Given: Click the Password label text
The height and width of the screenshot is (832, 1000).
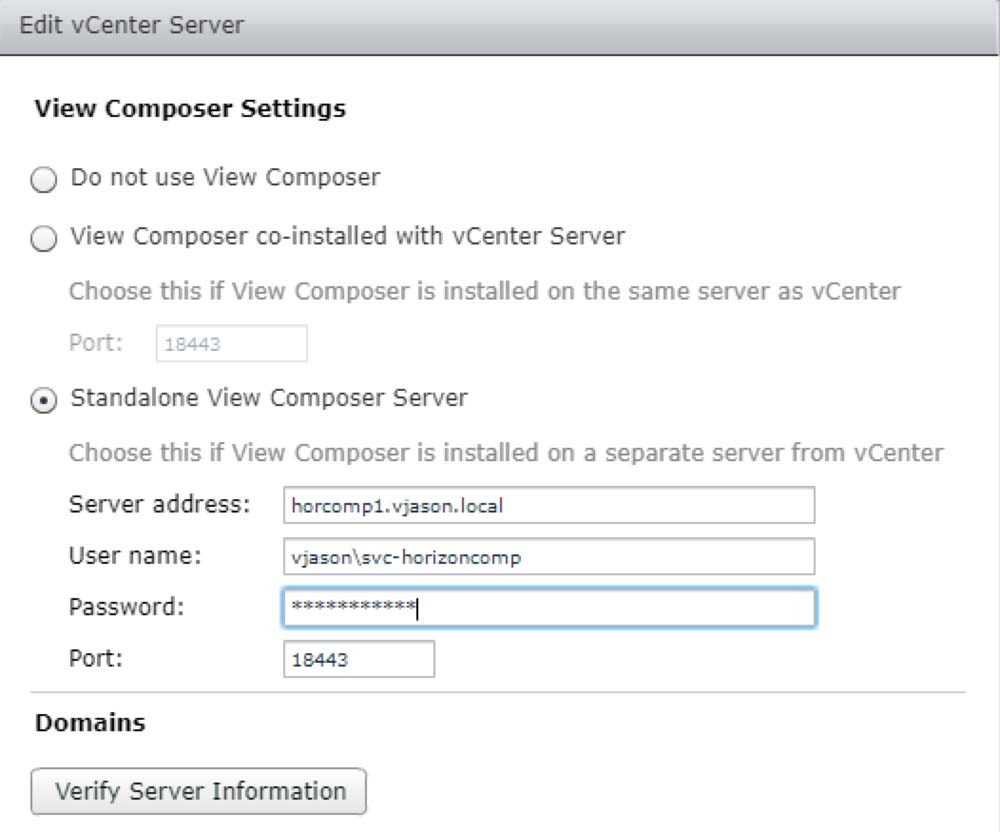Looking at the screenshot, I should tap(126, 607).
